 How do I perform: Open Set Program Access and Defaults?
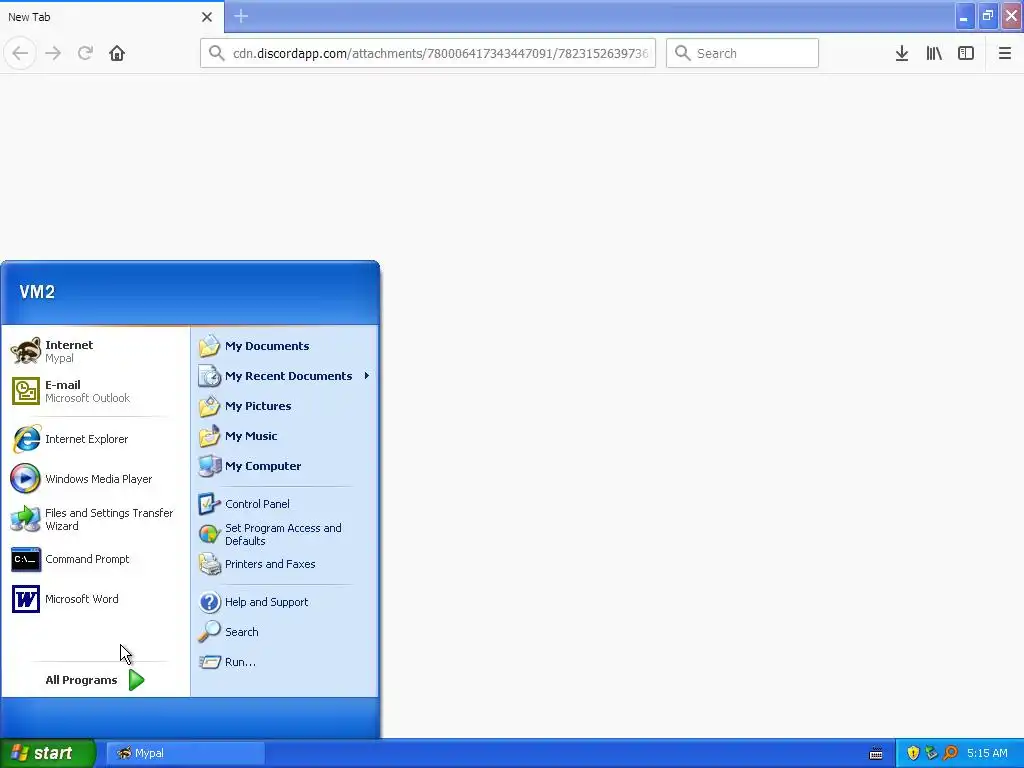(x=284, y=534)
